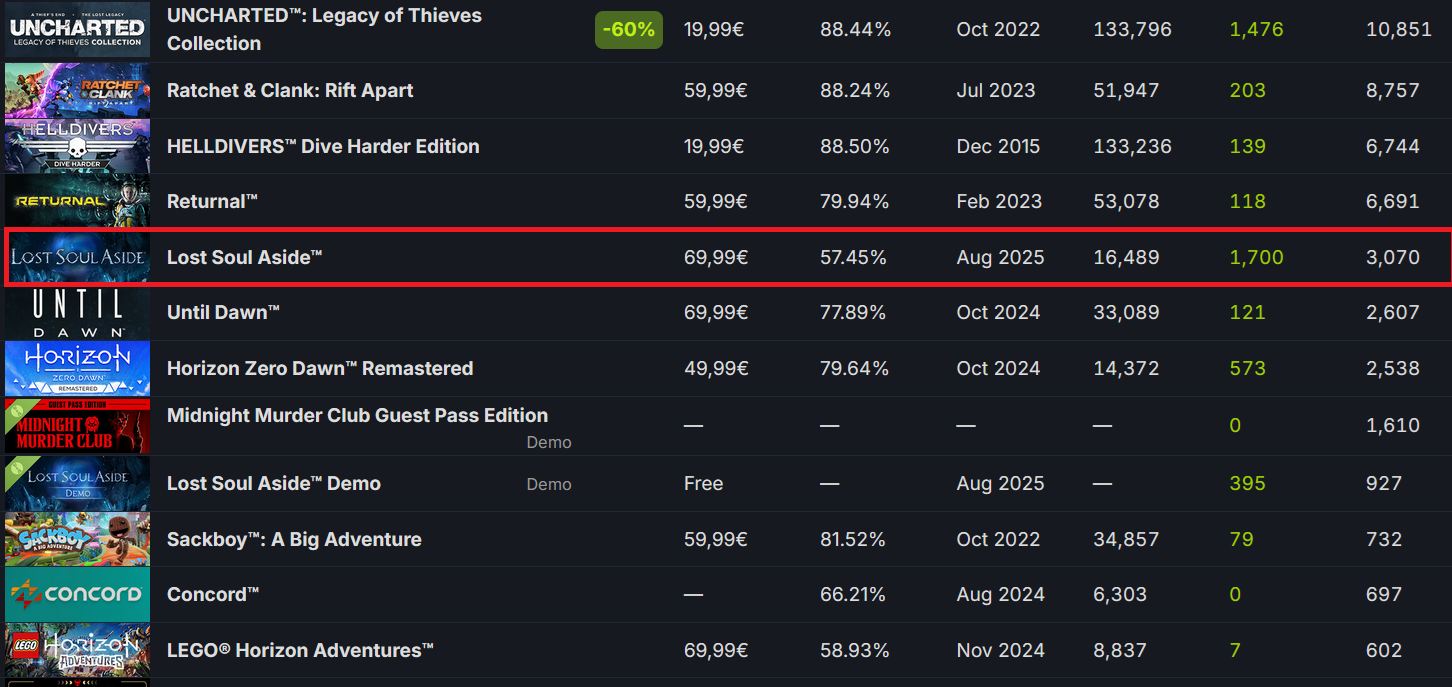Open the HELLDIVERS Dive Harder thumbnail image
Viewport: 1452px width, 687px height.
tap(77, 146)
